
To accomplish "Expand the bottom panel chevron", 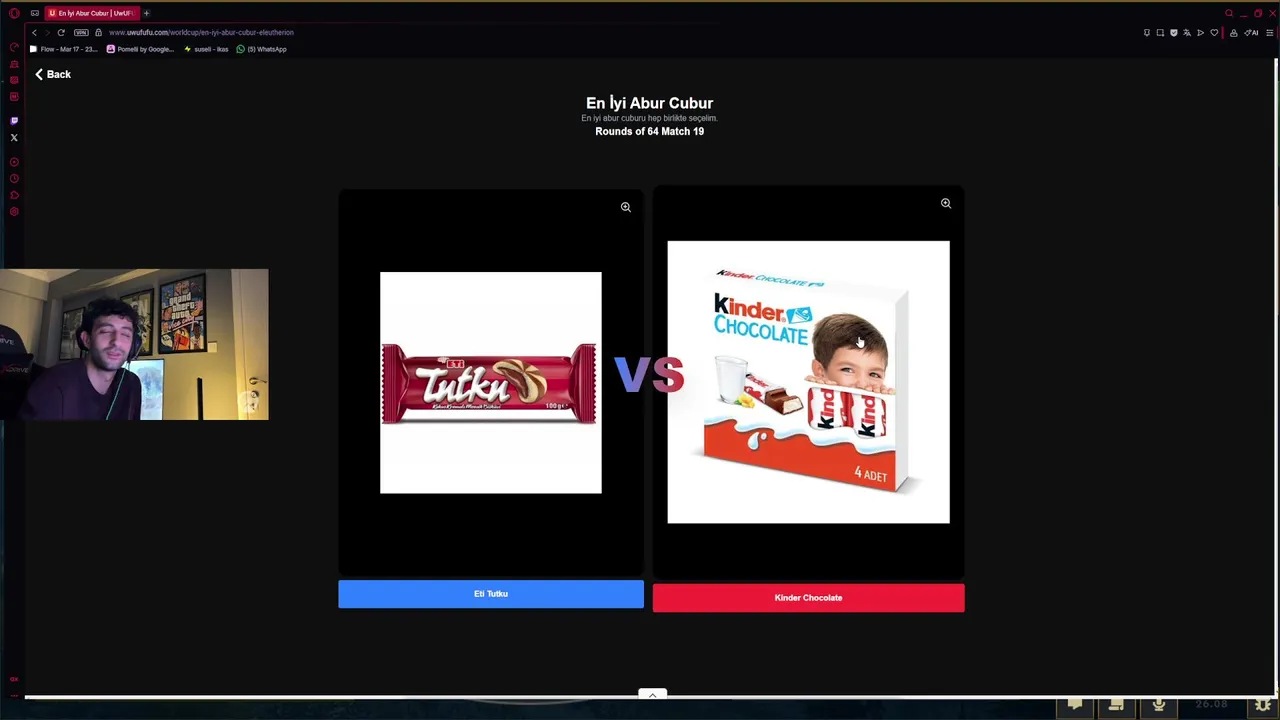I will point(652,694).
